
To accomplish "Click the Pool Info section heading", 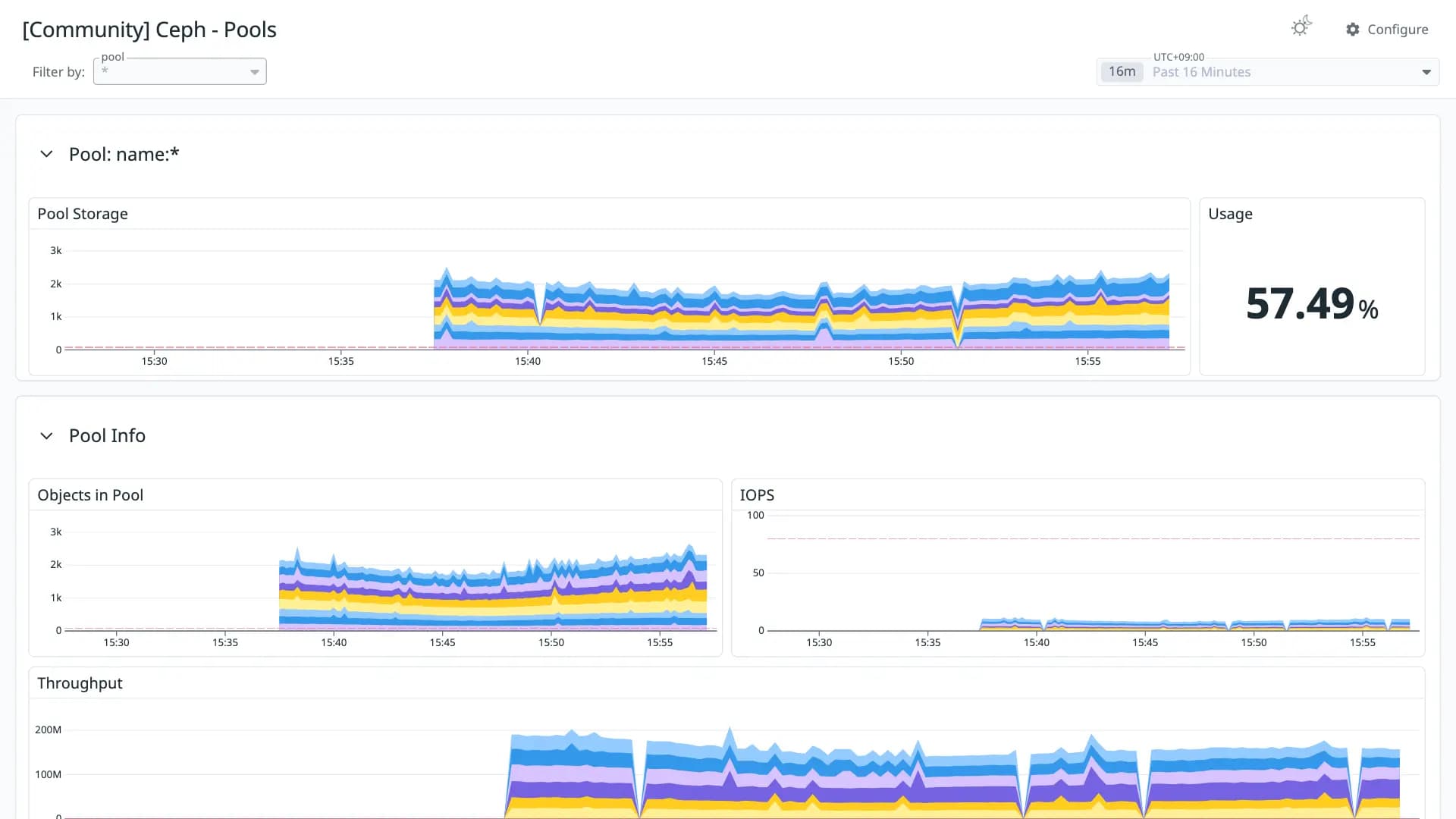I will 107,435.
